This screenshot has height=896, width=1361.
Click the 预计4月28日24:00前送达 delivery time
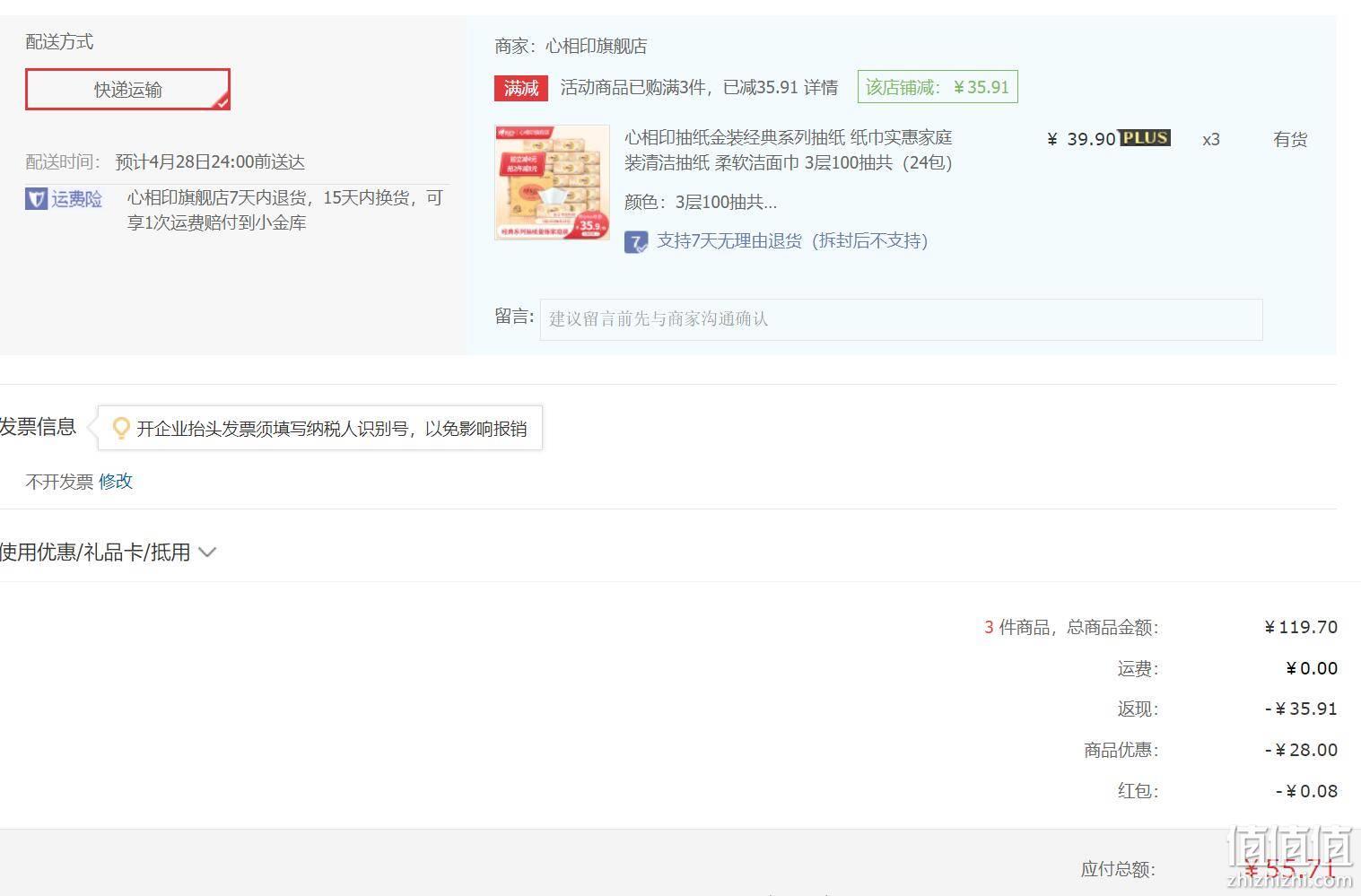pos(210,162)
